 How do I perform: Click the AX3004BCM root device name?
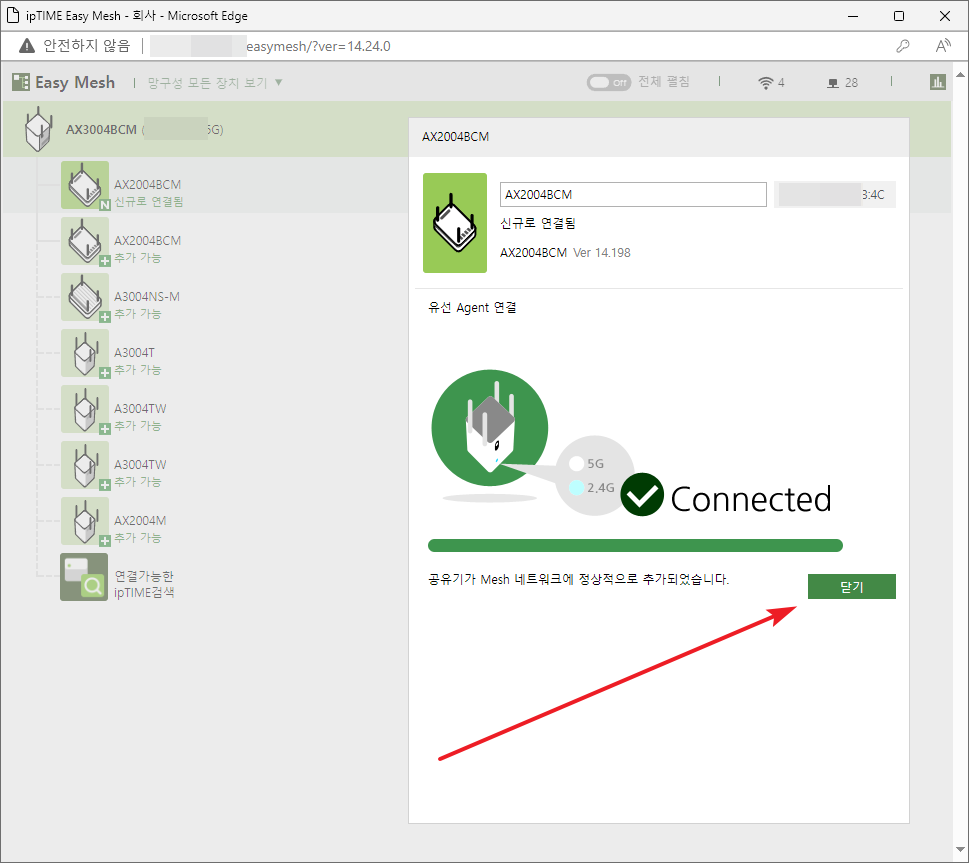tap(101, 130)
